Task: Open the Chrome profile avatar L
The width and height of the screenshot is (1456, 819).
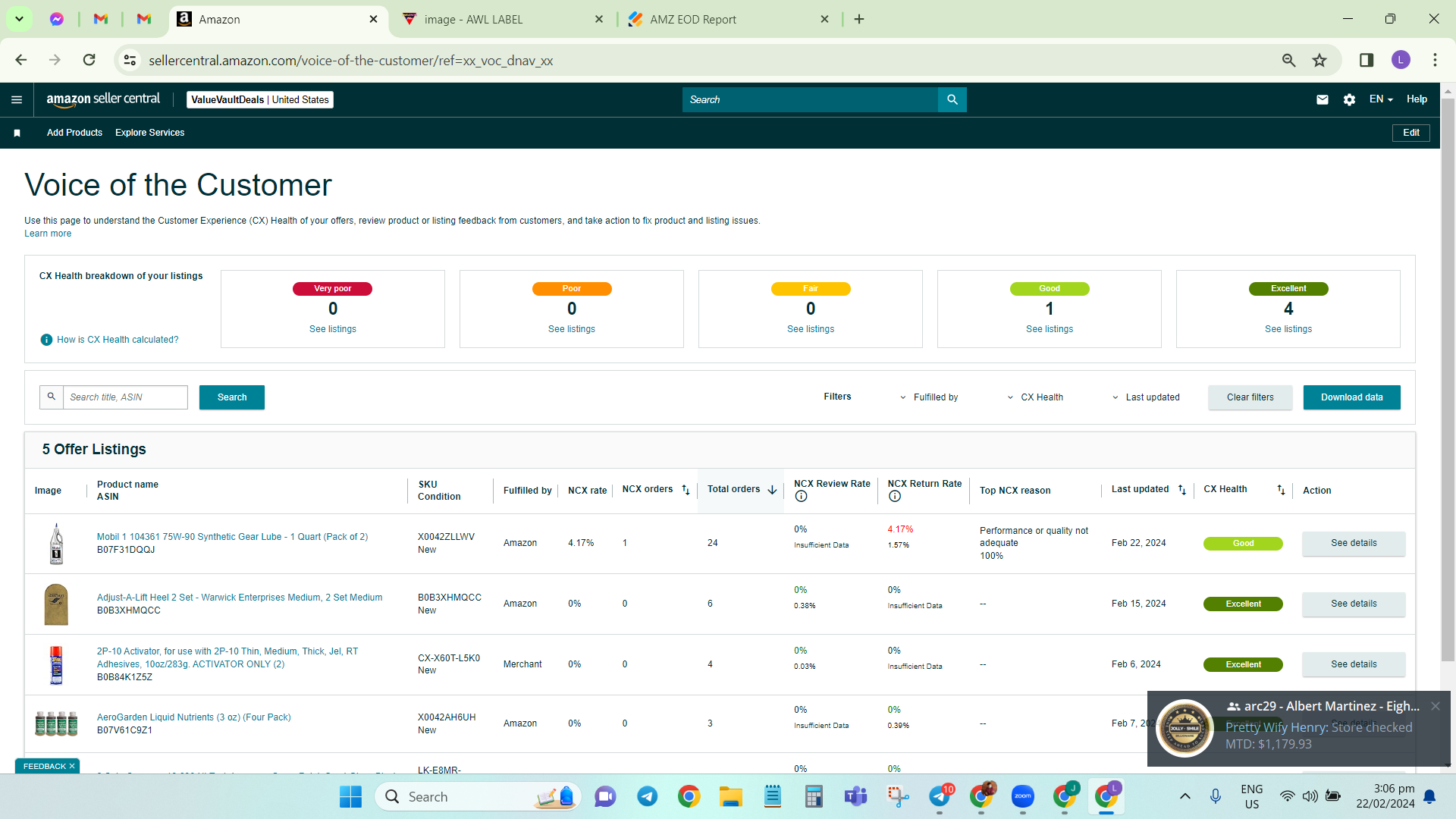Action: 1401,60
